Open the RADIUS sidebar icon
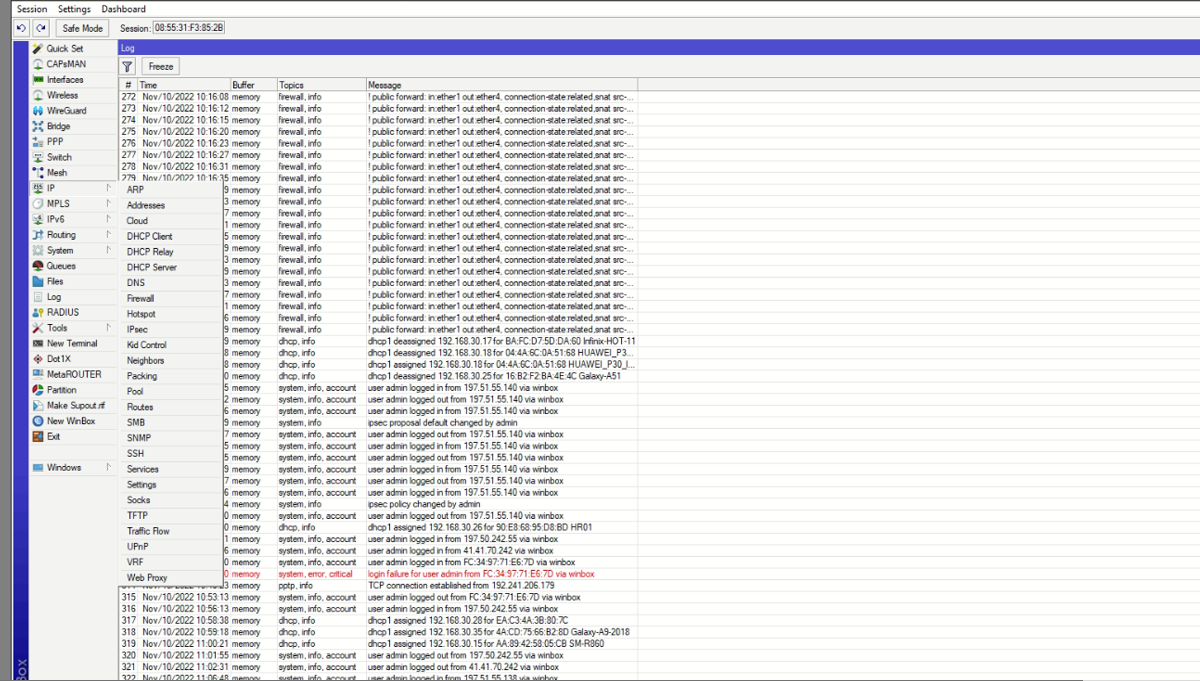1200x681 pixels. (x=37, y=312)
